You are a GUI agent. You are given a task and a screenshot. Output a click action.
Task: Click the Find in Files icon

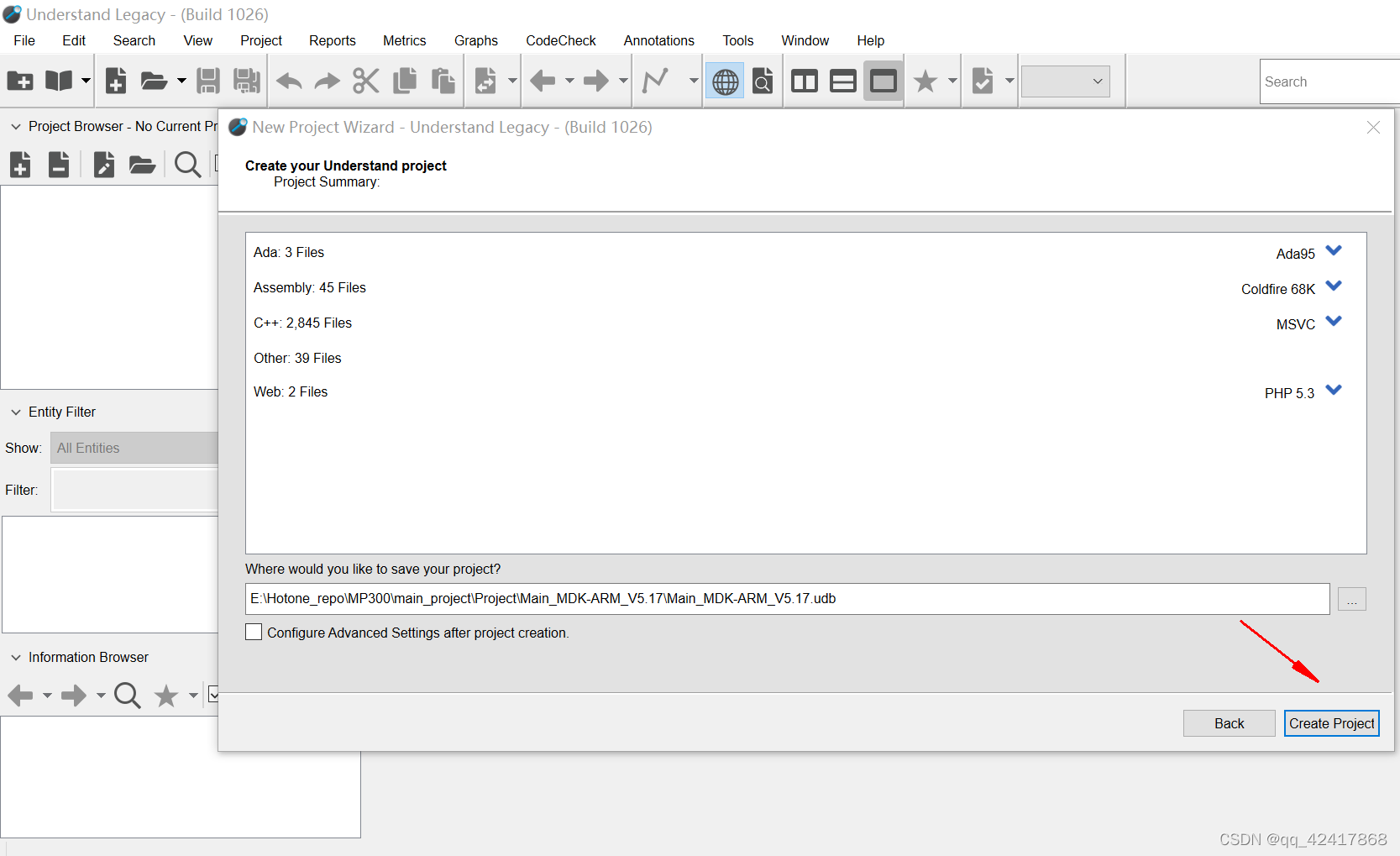763,81
